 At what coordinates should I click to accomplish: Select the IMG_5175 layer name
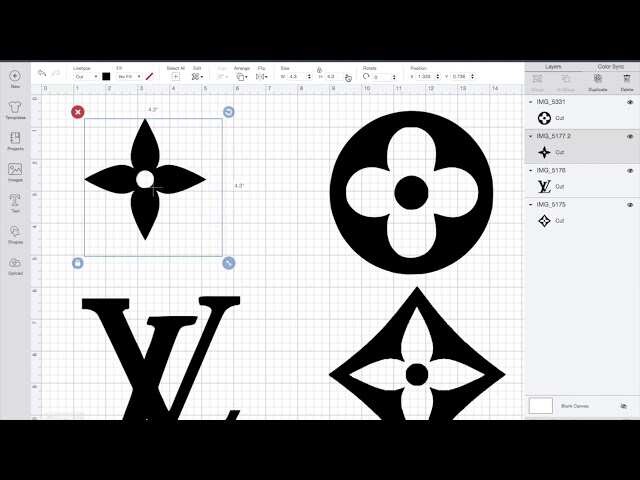click(551, 205)
